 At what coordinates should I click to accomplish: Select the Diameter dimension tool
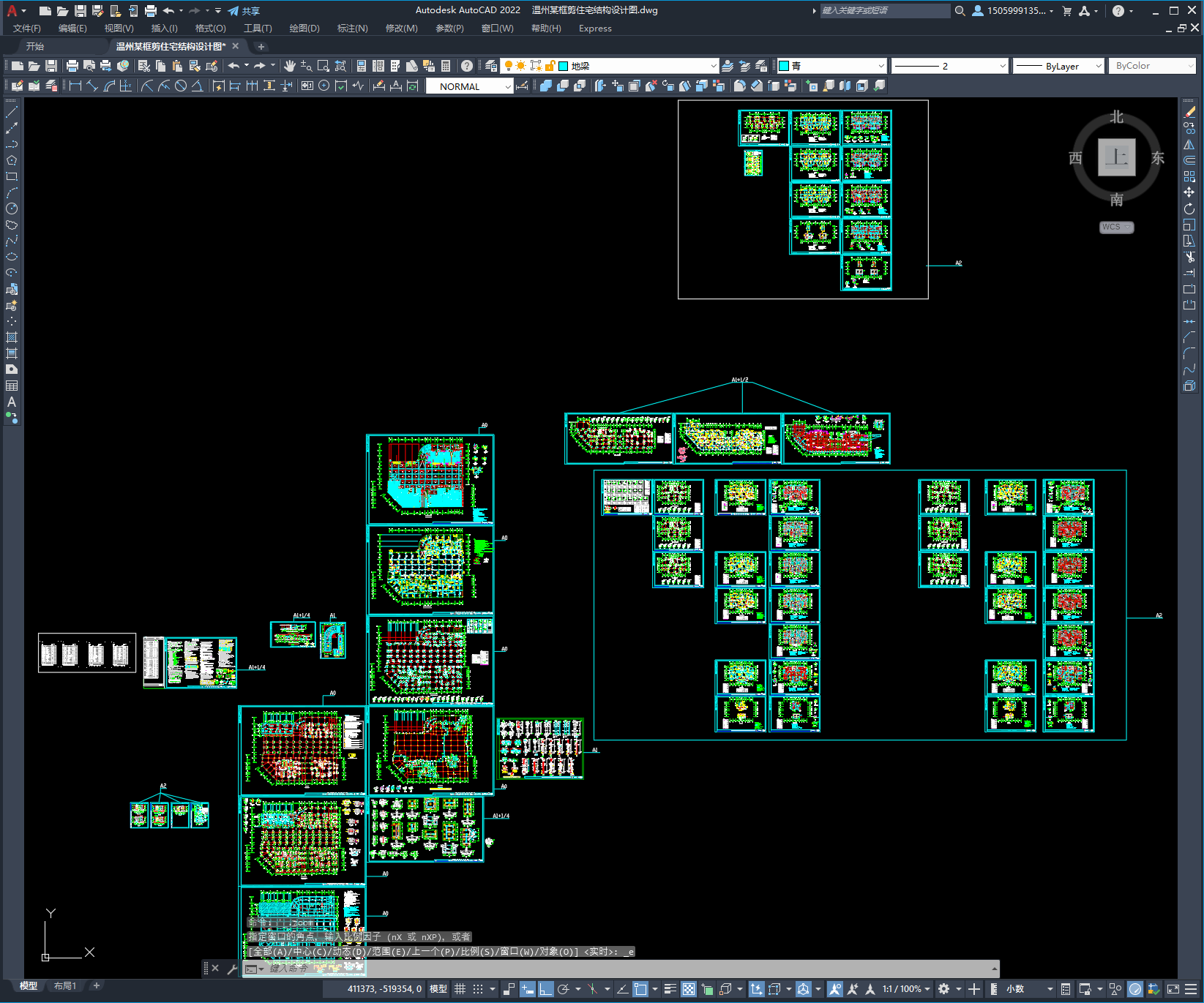pos(181,86)
